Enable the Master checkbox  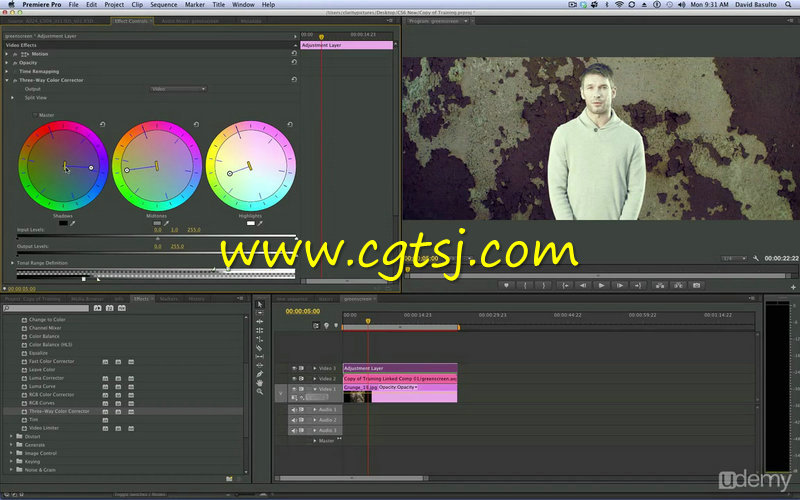pyautogui.click(x=35, y=115)
